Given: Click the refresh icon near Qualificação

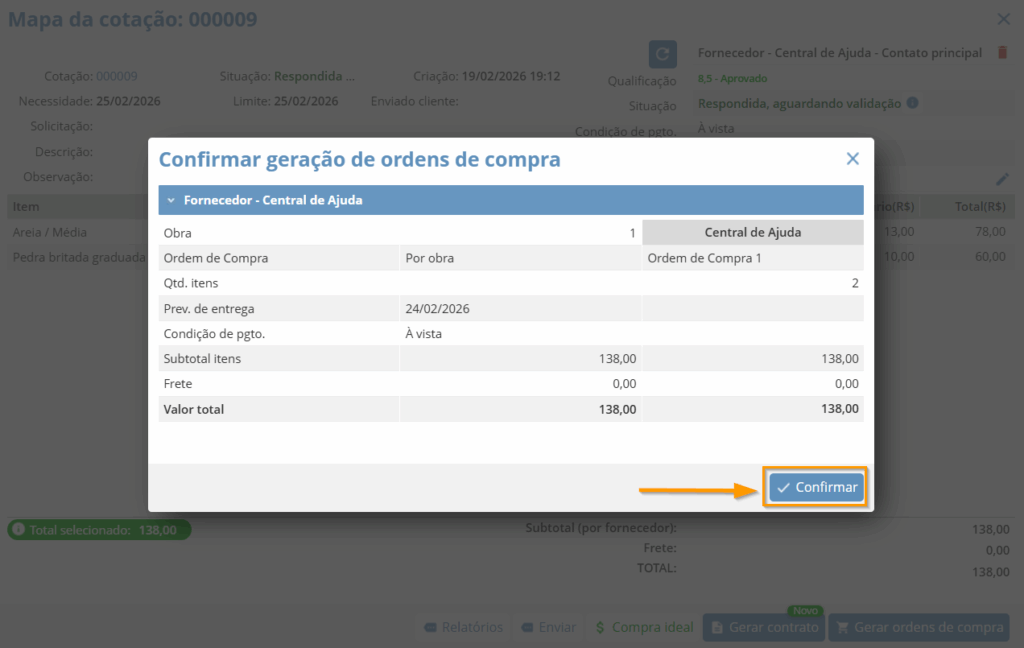Looking at the screenshot, I should tap(662, 54).
